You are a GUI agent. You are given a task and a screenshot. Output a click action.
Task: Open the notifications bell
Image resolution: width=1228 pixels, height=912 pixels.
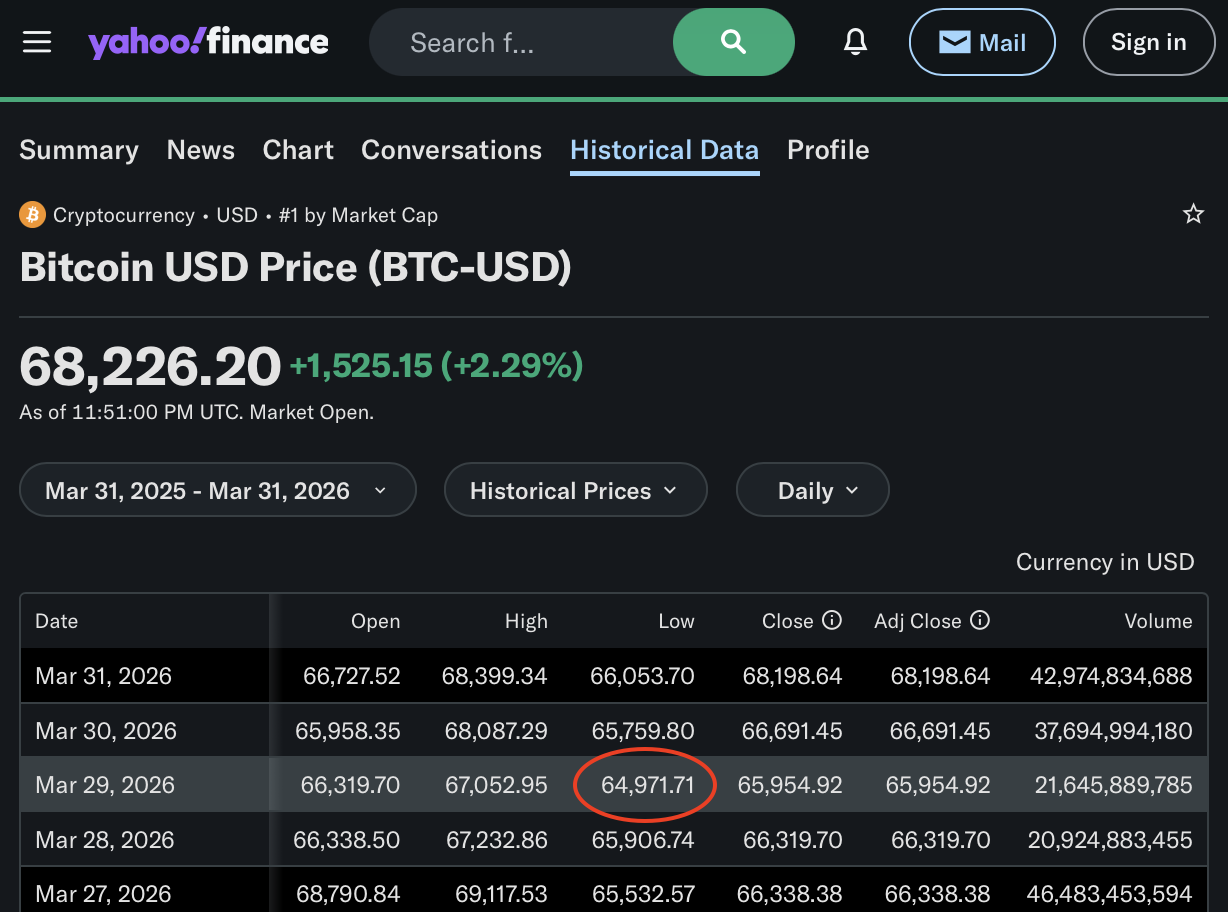click(855, 42)
